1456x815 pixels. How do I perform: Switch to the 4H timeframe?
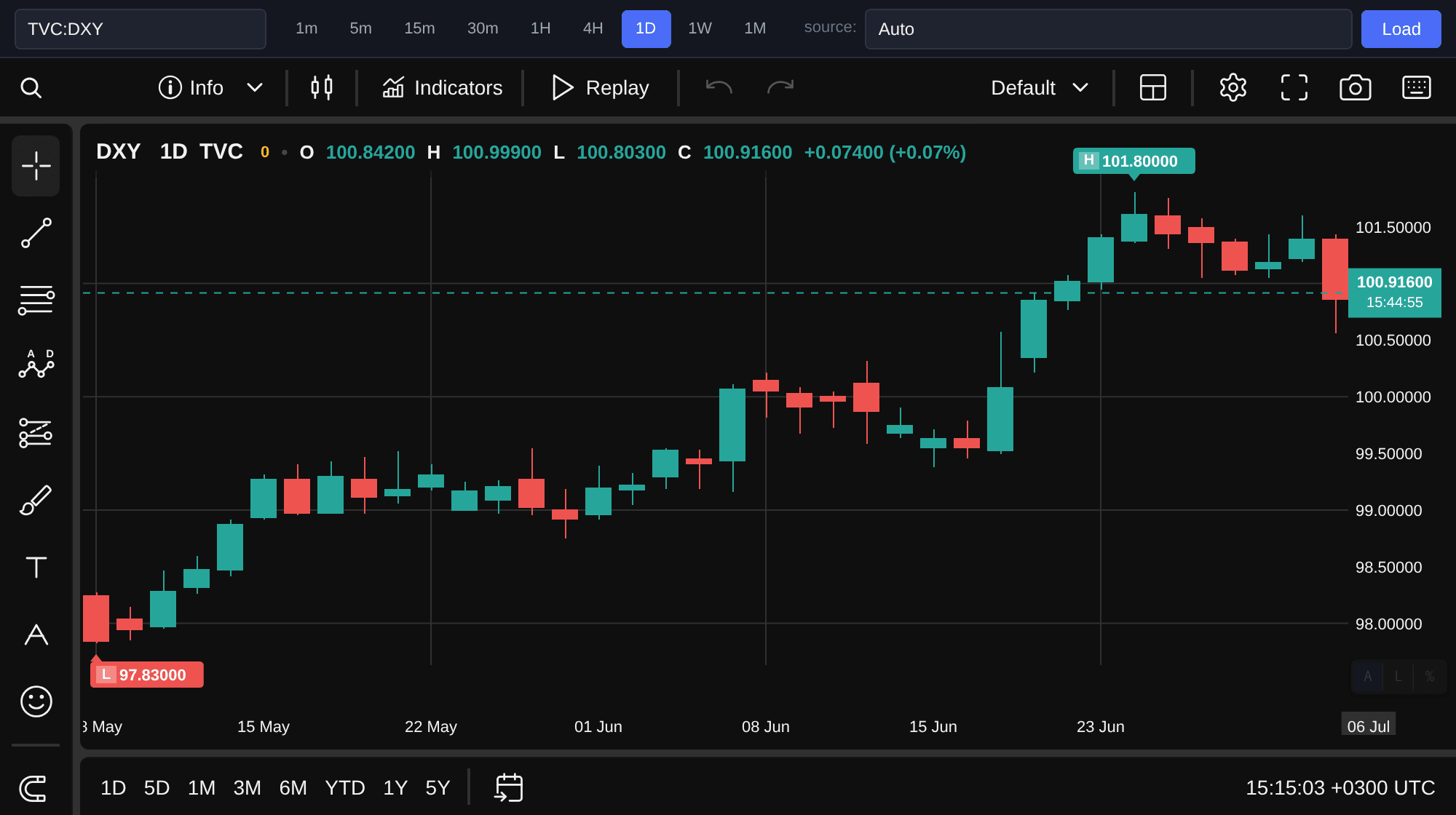[593, 29]
